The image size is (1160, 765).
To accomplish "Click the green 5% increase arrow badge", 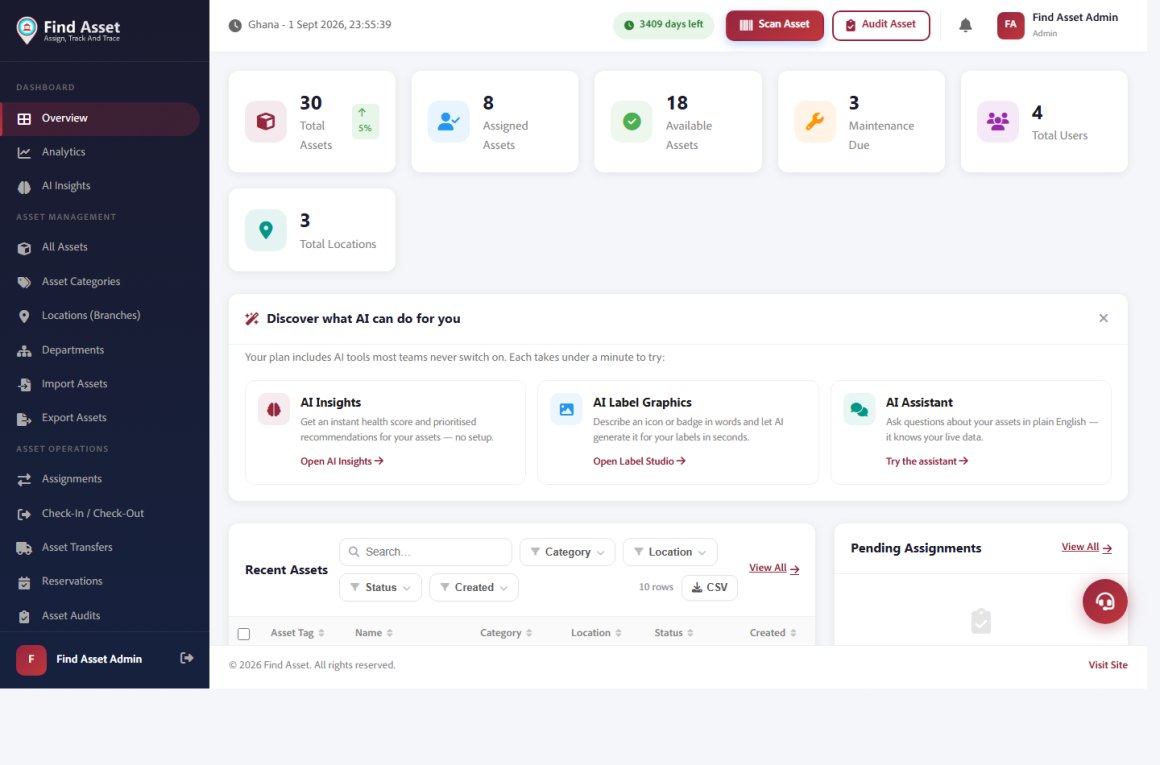I will [x=365, y=121].
